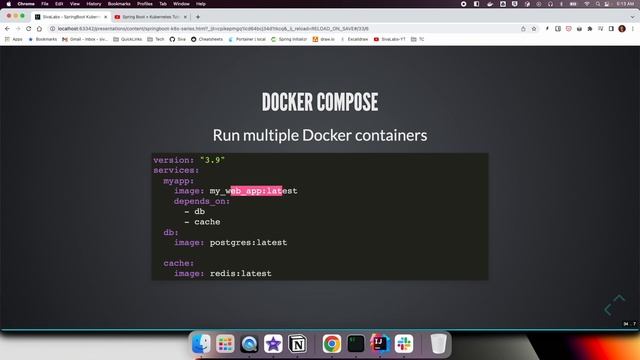Open Launchpad from the Dock
This screenshot has width=640, height=360.
[x=225, y=344]
